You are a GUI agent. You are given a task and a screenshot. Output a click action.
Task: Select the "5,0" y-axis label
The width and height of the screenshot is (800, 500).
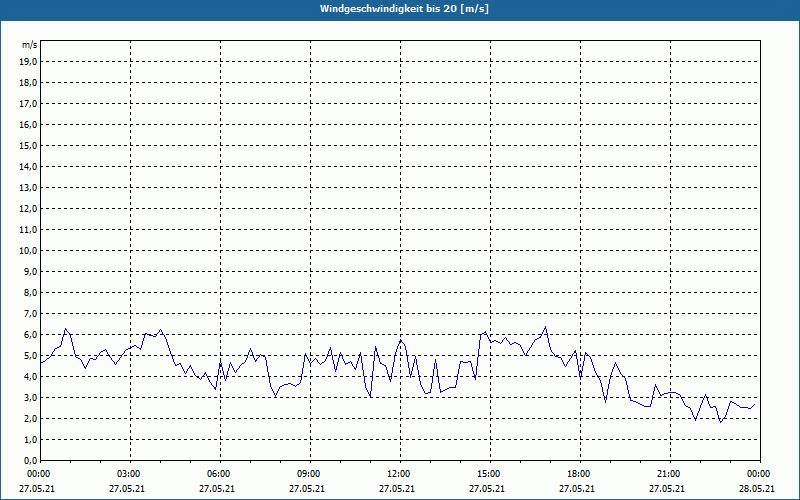click(x=30, y=356)
